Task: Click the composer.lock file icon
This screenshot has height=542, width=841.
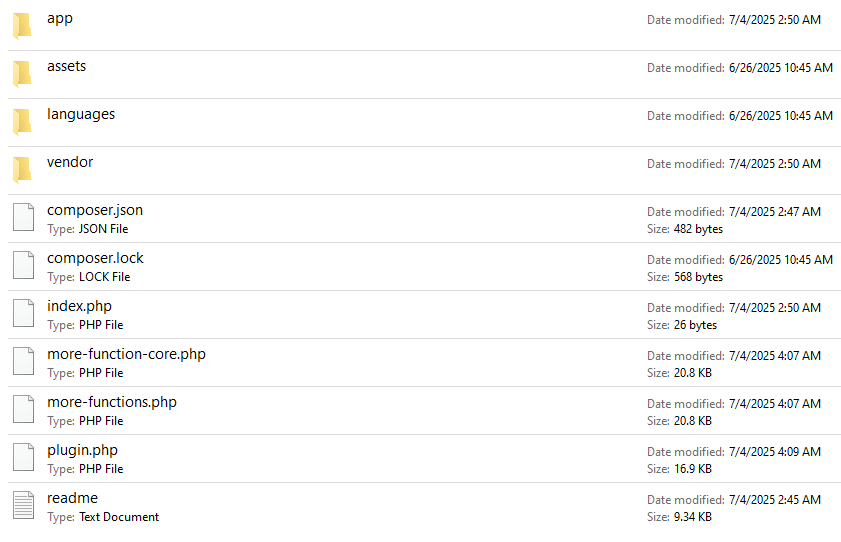Action: coord(22,265)
